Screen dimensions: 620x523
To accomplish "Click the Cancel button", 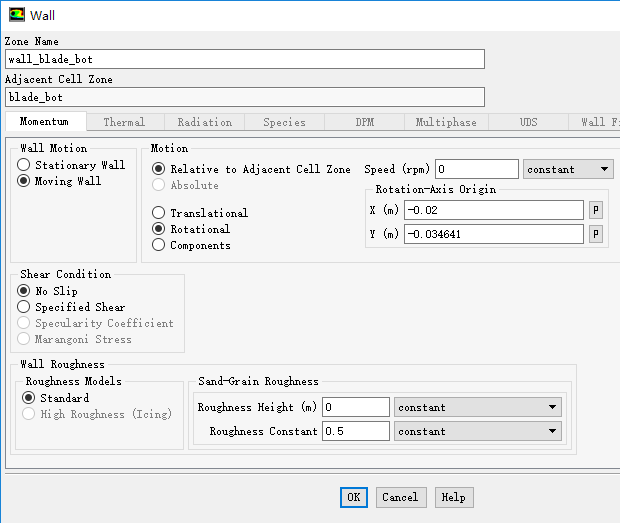I will [400, 497].
